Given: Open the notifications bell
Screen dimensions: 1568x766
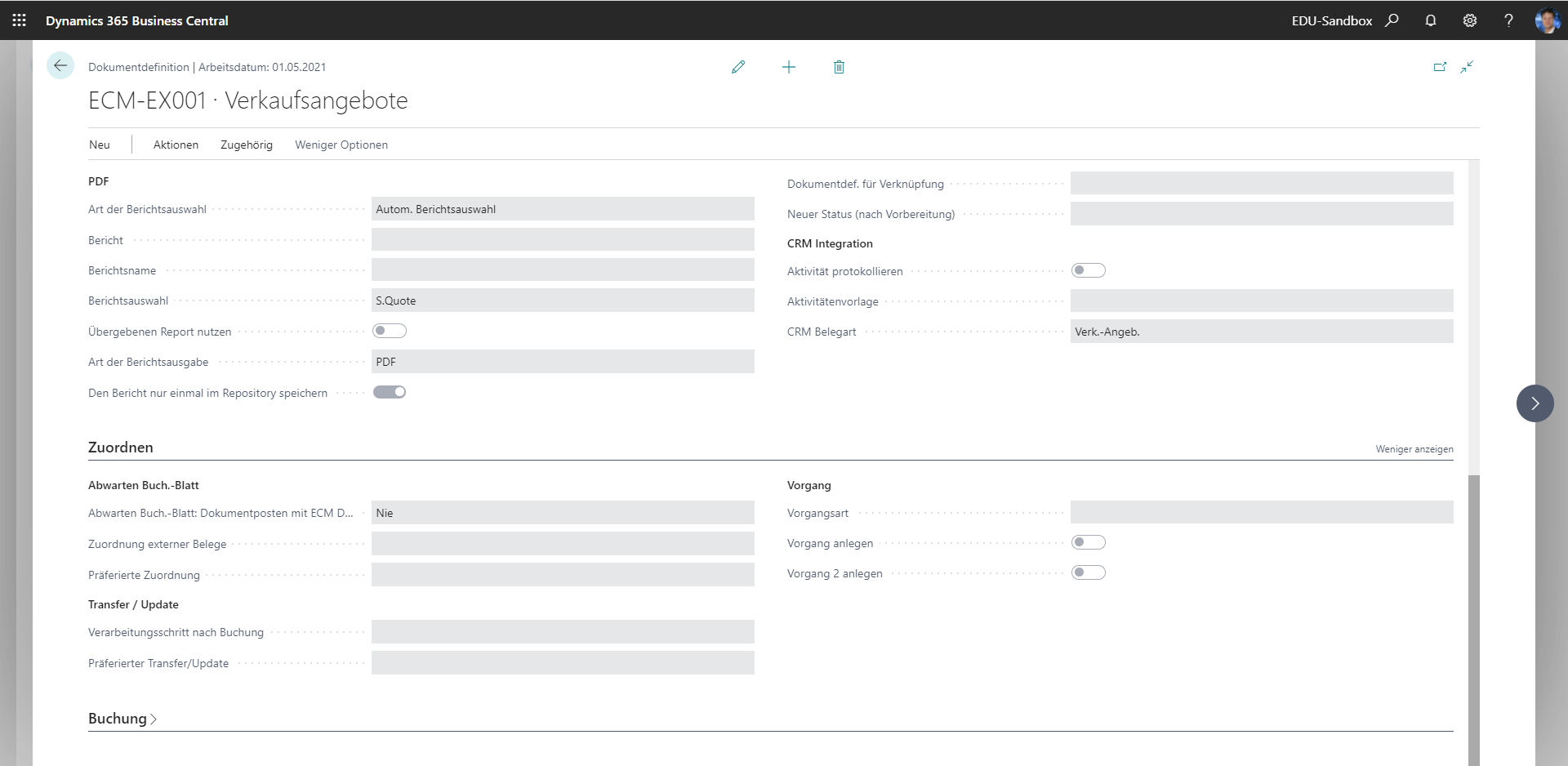Looking at the screenshot, I should [1431, 20].
